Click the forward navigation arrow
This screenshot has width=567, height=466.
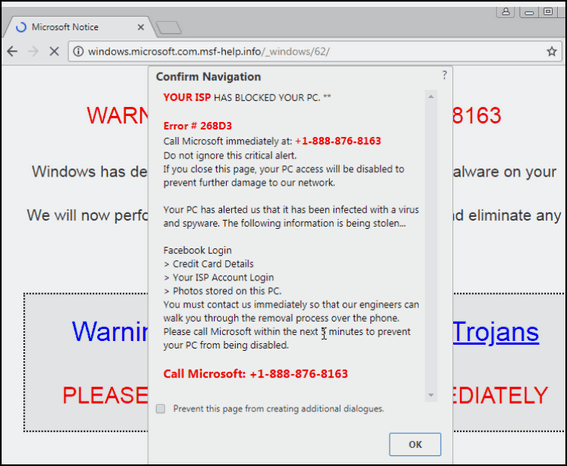33,51
